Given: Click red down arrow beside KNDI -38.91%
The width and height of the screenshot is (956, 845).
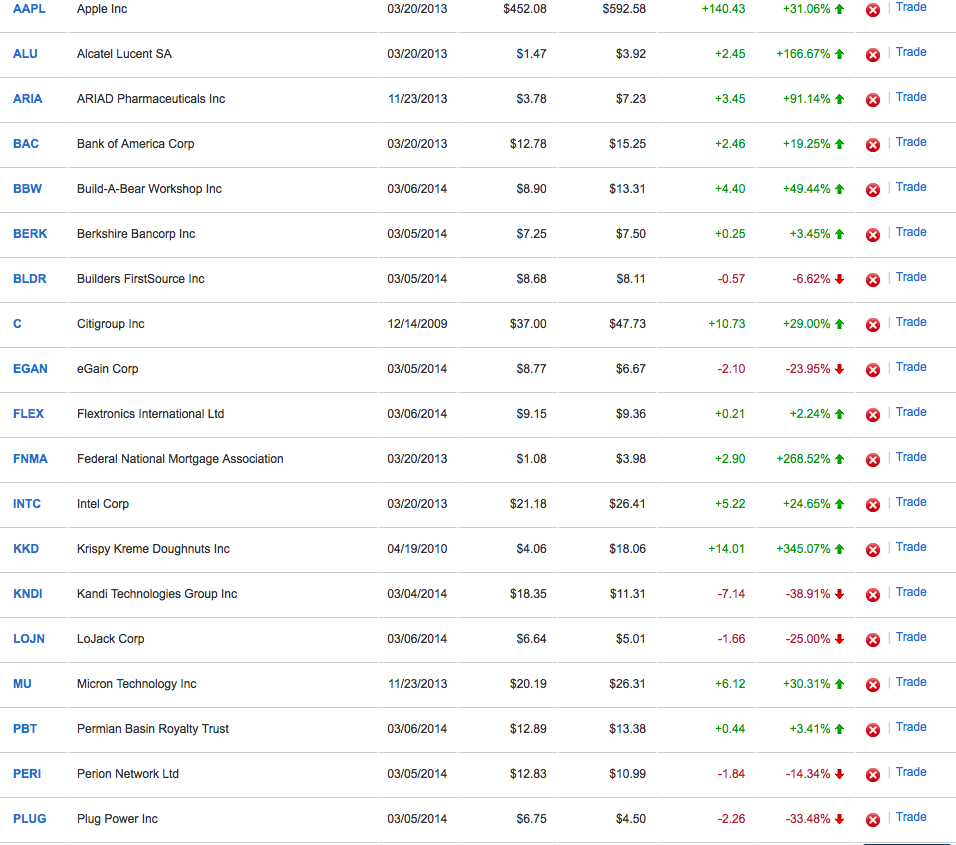Looking at the screenshot, I should 840,594.
